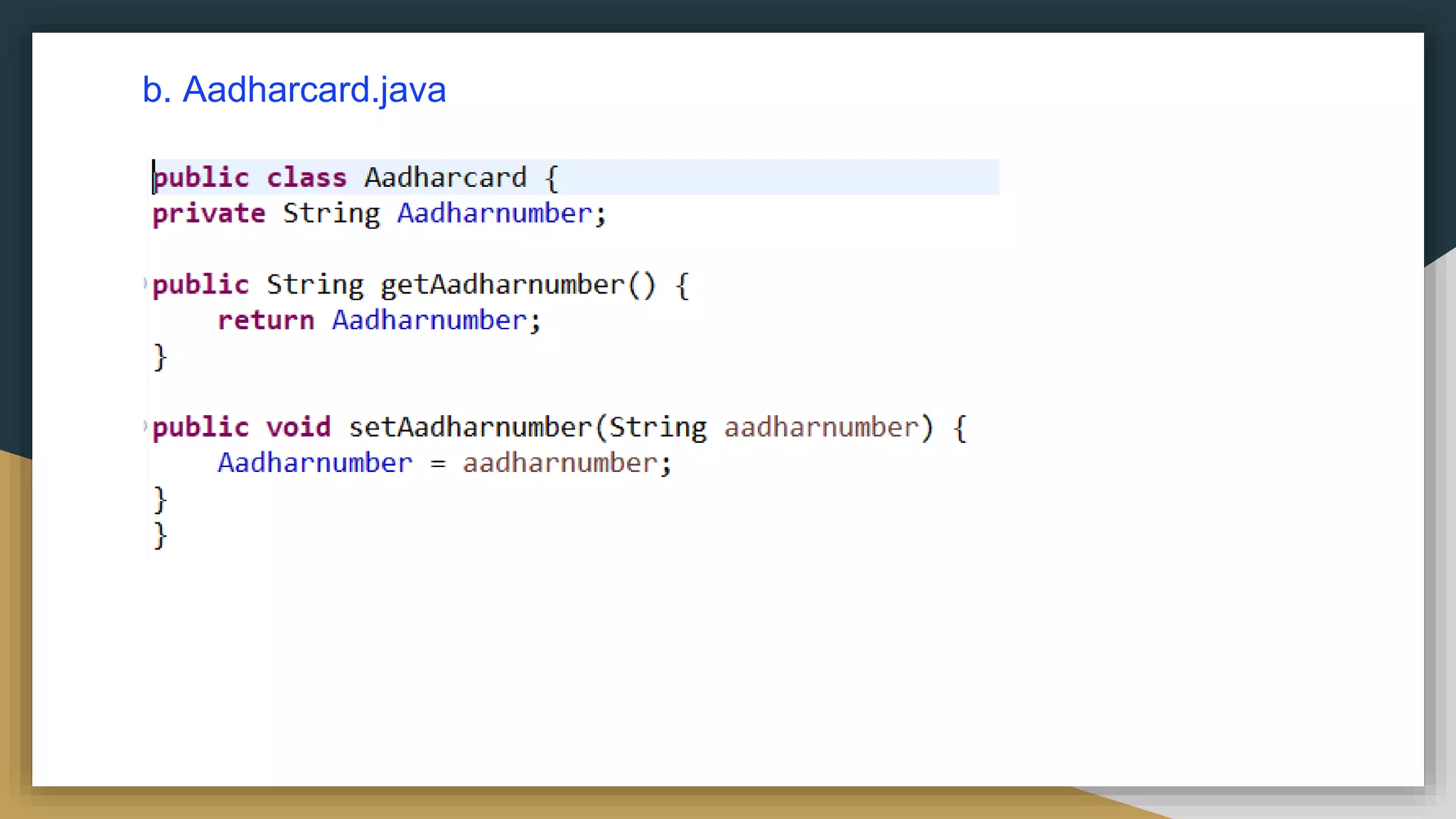Screen dimensions: 1456x819
Task: Click the 'return Aadharnumber;' statement
Action: pos(380,321)
